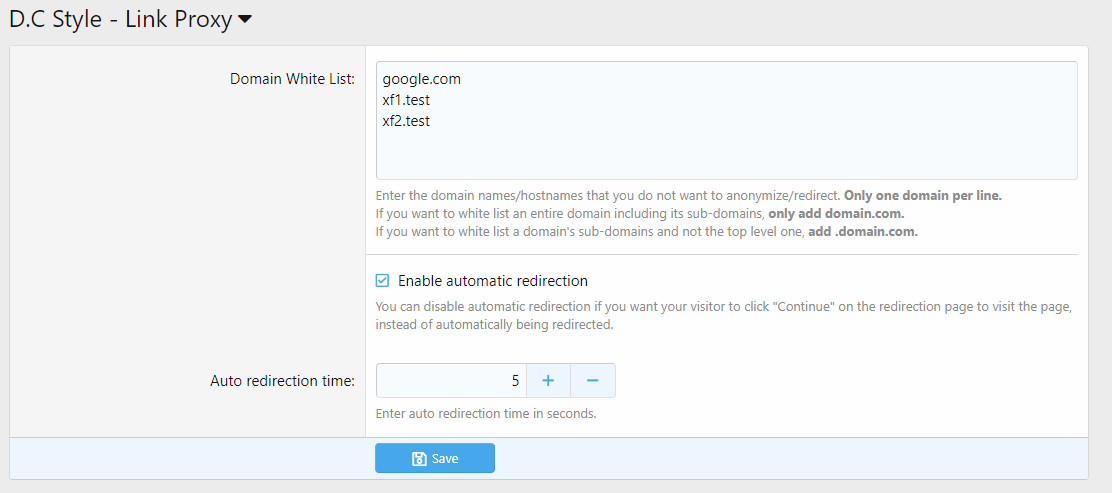Focus the Auto redirection time number field
Viewport: 1112px width, 493px height.
click(451, 381)
